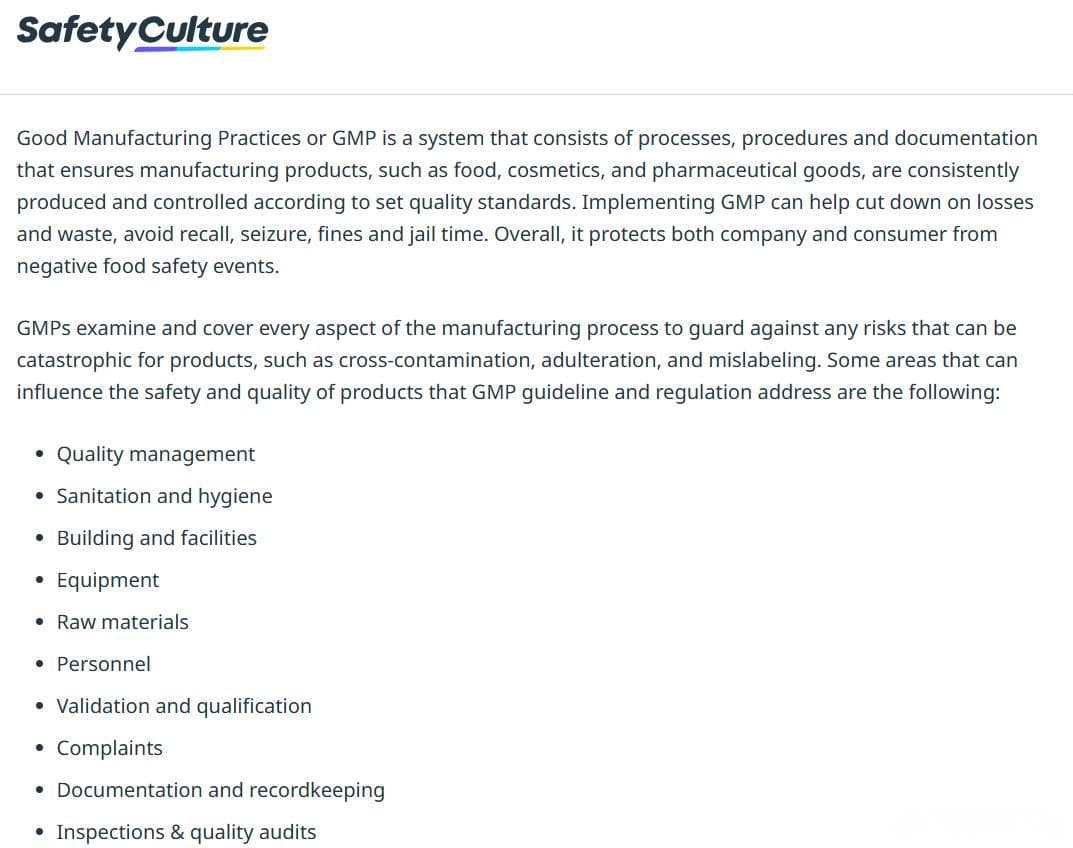Viewport: 1073px width, 848px height.
Task: Click the Complaints list item
Action: click(x=109, y=748)
